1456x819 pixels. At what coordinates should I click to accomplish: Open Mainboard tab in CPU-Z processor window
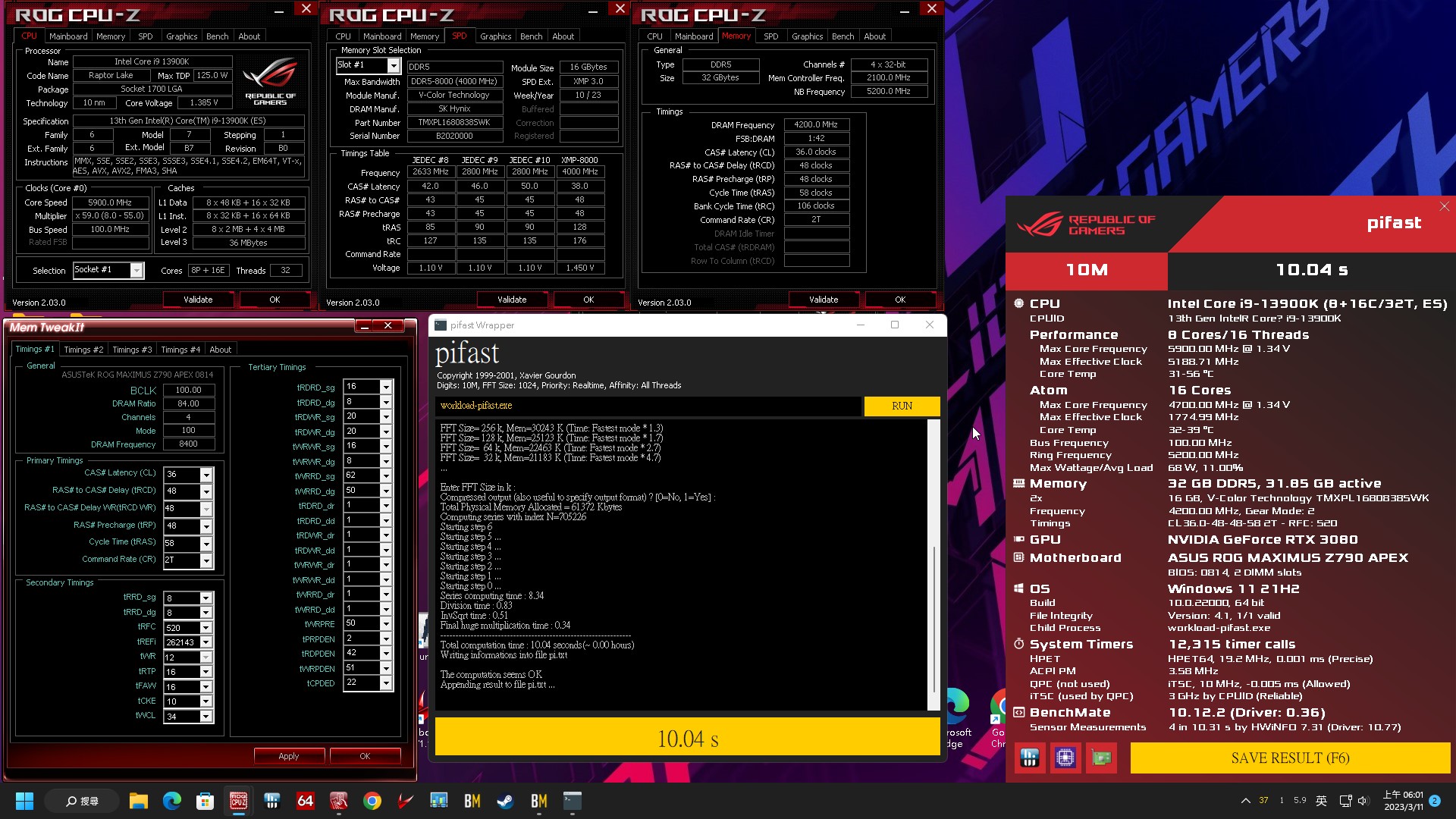[x=68, y=36]
